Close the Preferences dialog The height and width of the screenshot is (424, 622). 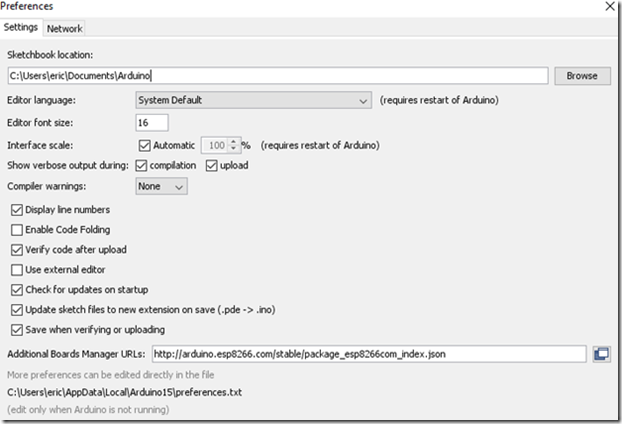[x=610, y=6]
